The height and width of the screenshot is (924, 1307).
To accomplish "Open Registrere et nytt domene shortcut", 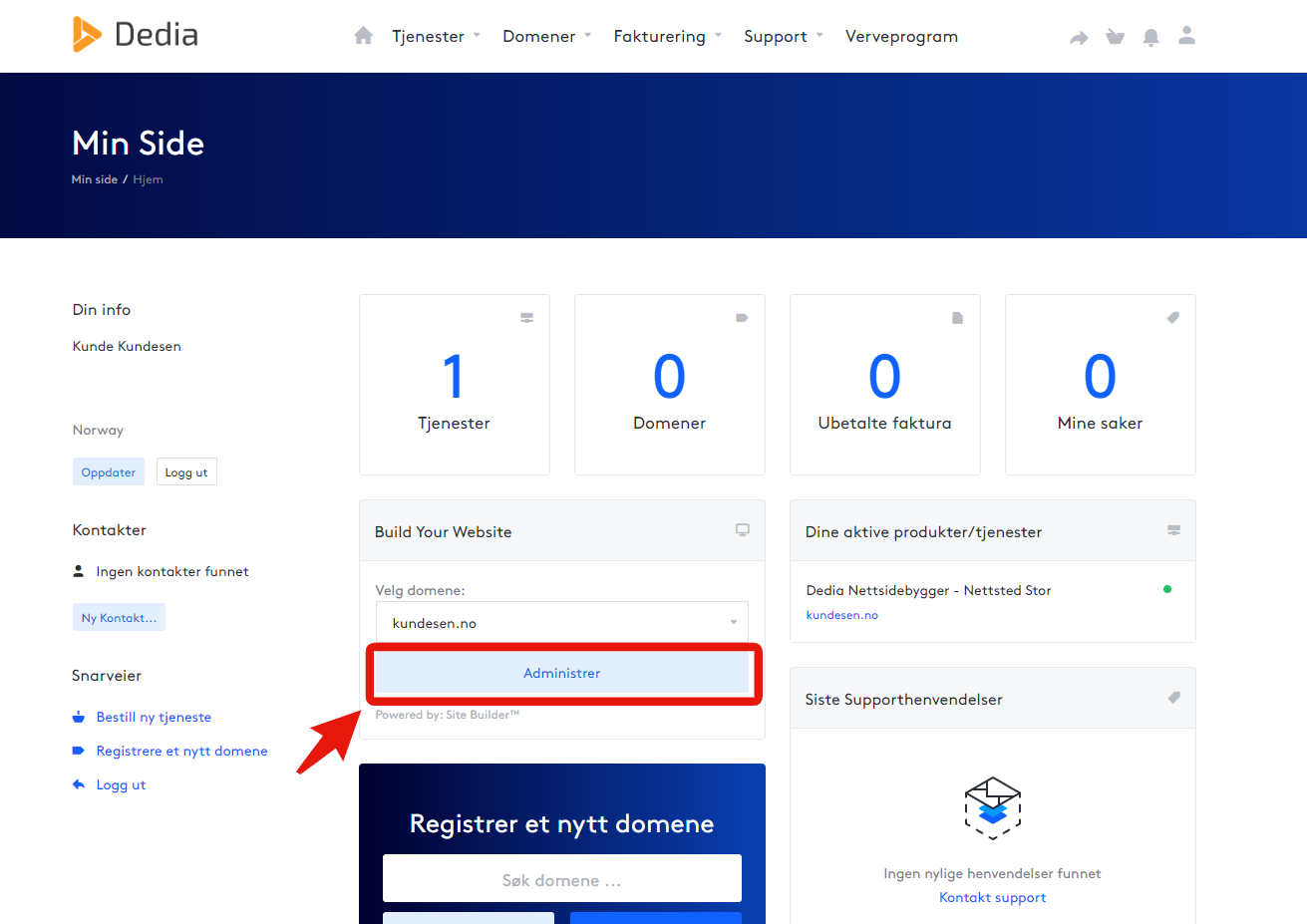I will pos(182,751).
